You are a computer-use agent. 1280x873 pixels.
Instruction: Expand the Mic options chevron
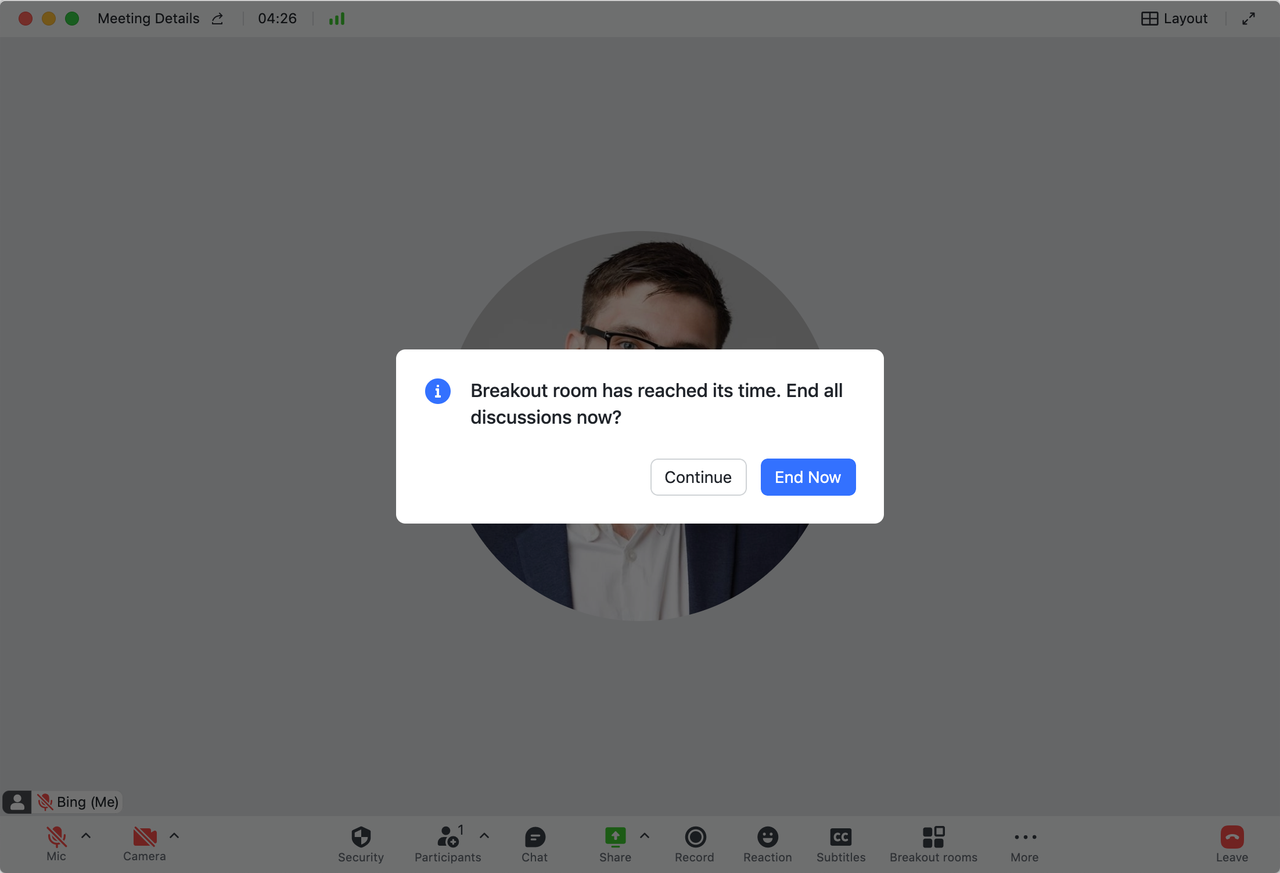(86, 835)
